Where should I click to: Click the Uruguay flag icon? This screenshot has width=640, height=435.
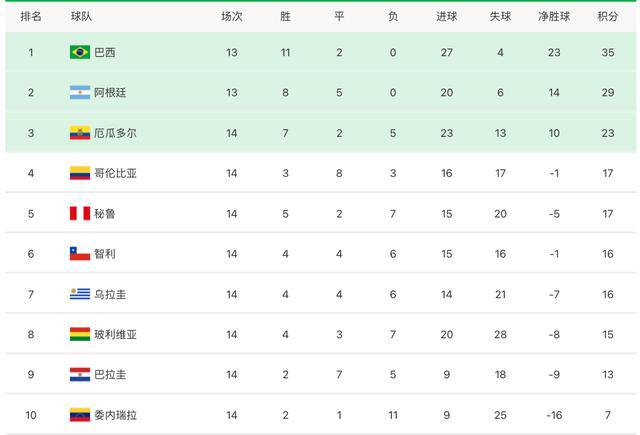pos(80,294)
